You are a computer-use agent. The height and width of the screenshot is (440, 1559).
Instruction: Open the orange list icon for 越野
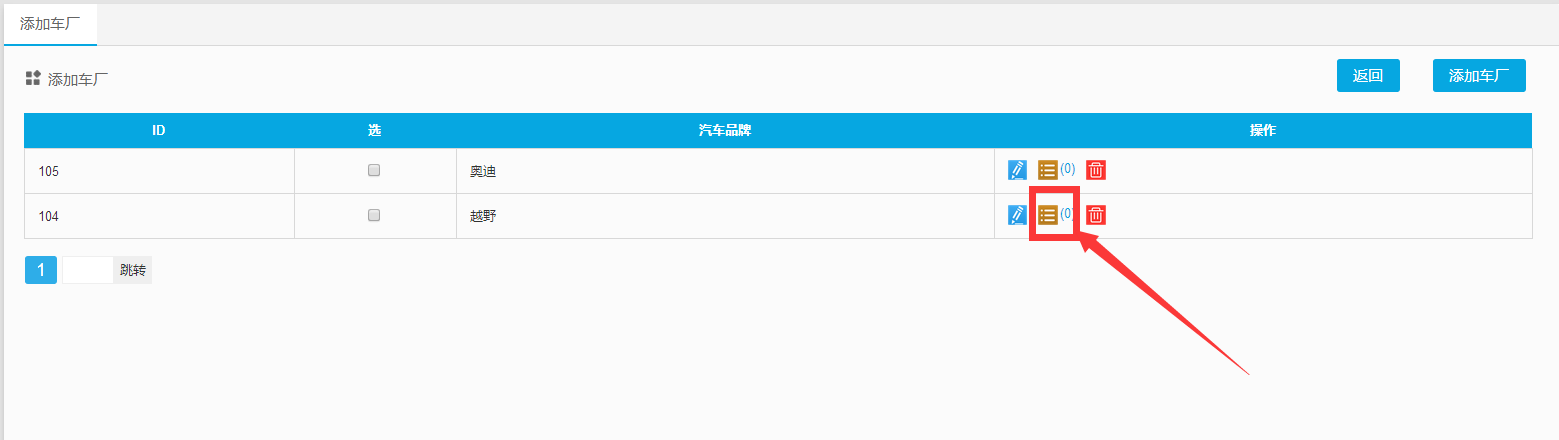point(1047,214)
